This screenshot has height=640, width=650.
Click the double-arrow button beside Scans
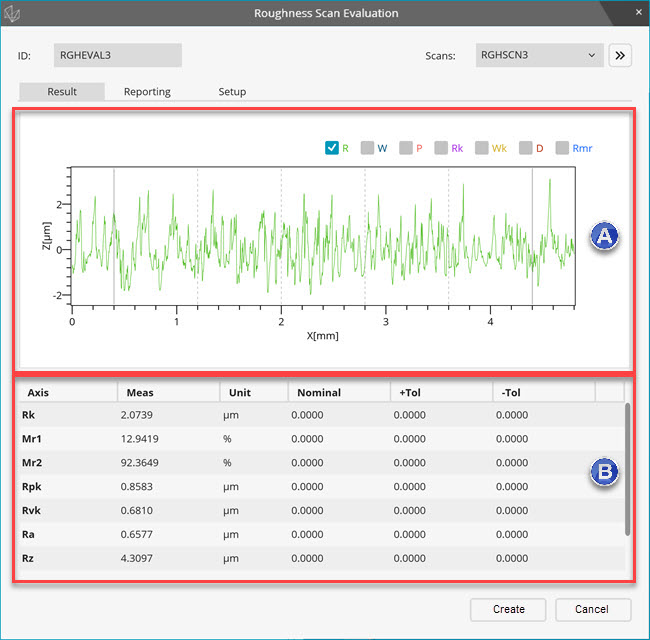tap(620, 55)
